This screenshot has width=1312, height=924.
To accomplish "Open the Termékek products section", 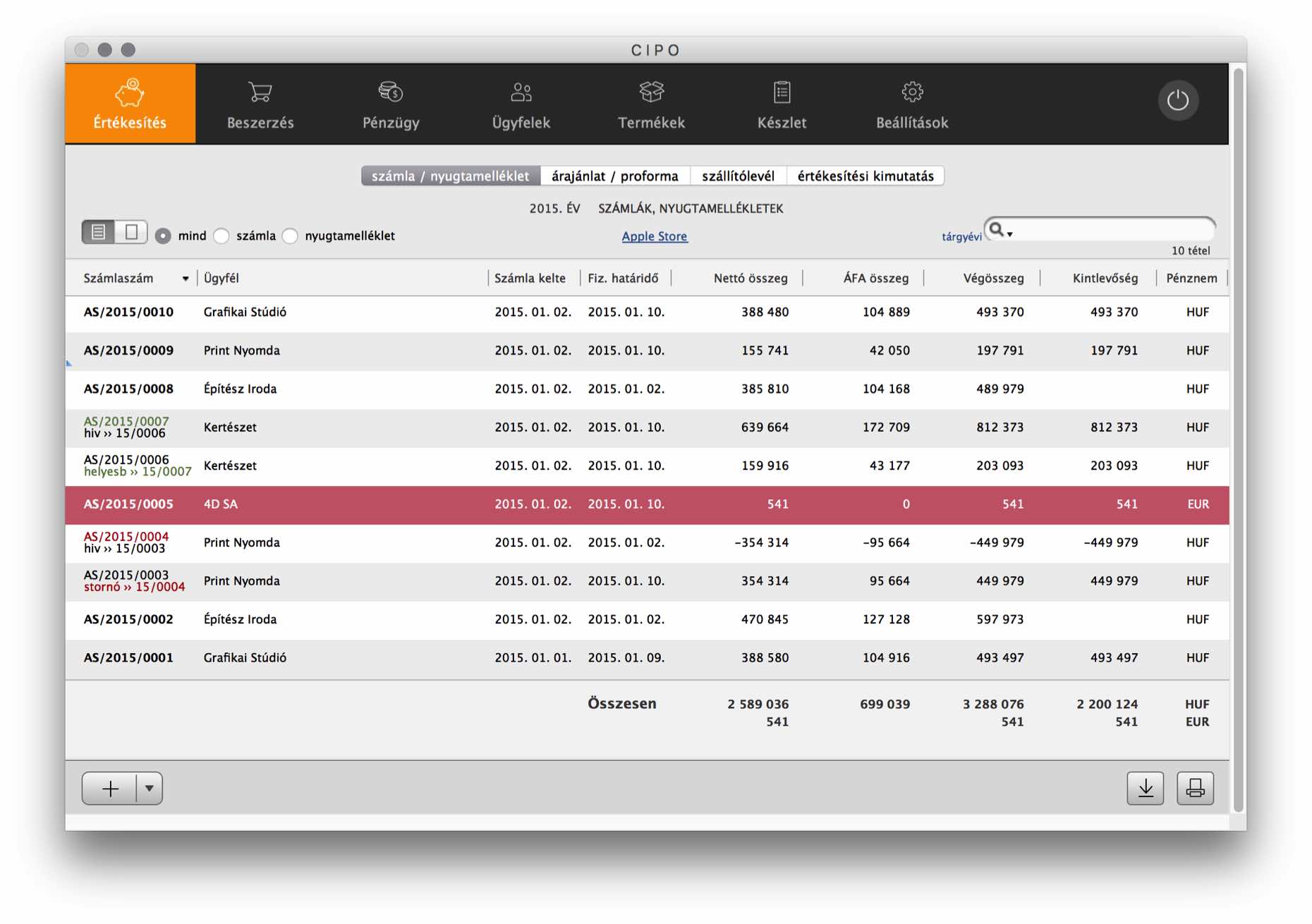I will click(651, 104).
